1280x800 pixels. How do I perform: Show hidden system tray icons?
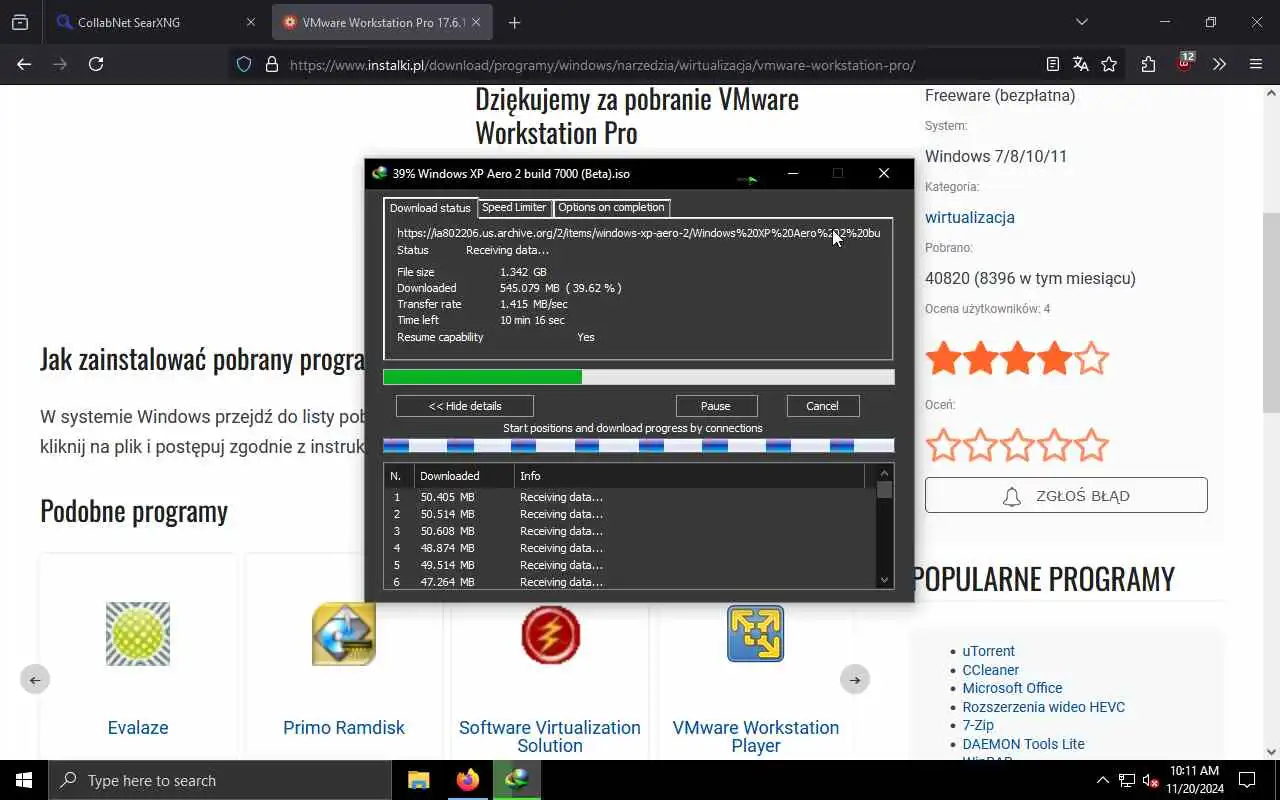1103,780
